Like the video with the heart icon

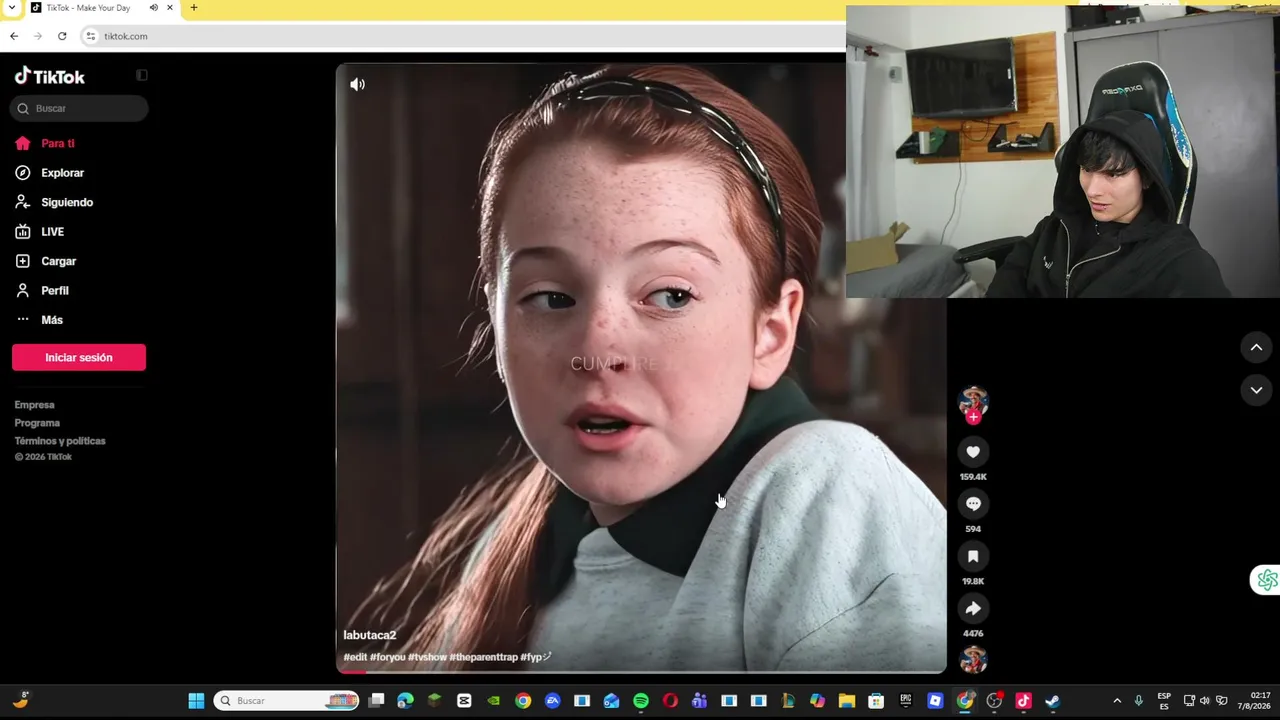click(973, 452)
